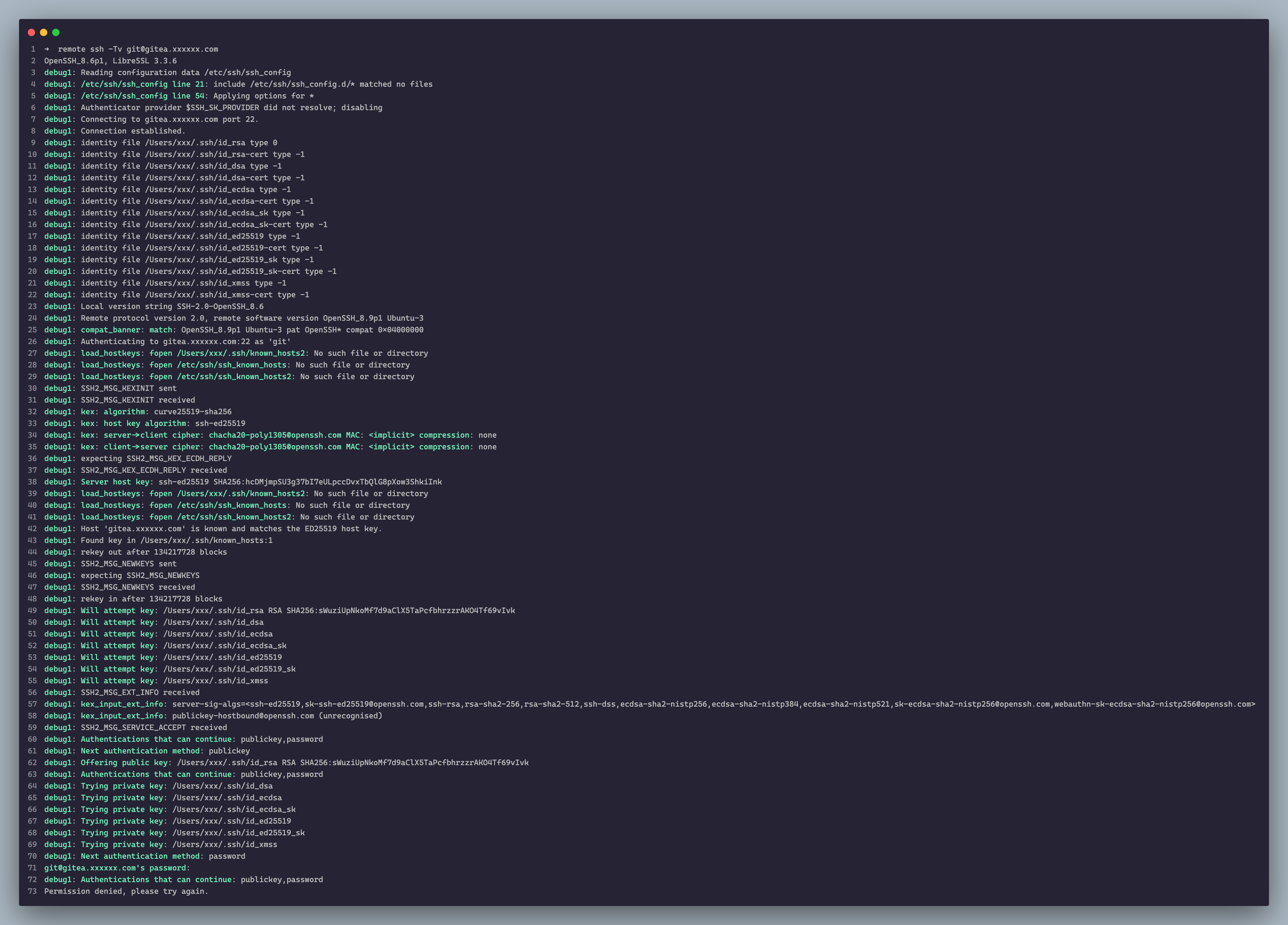The height and width of the screenshot is (925, 1288).
Task: Click the 'id_ecdsa_sk-cert type -1' identity line
Action: (x=186, y=225)
